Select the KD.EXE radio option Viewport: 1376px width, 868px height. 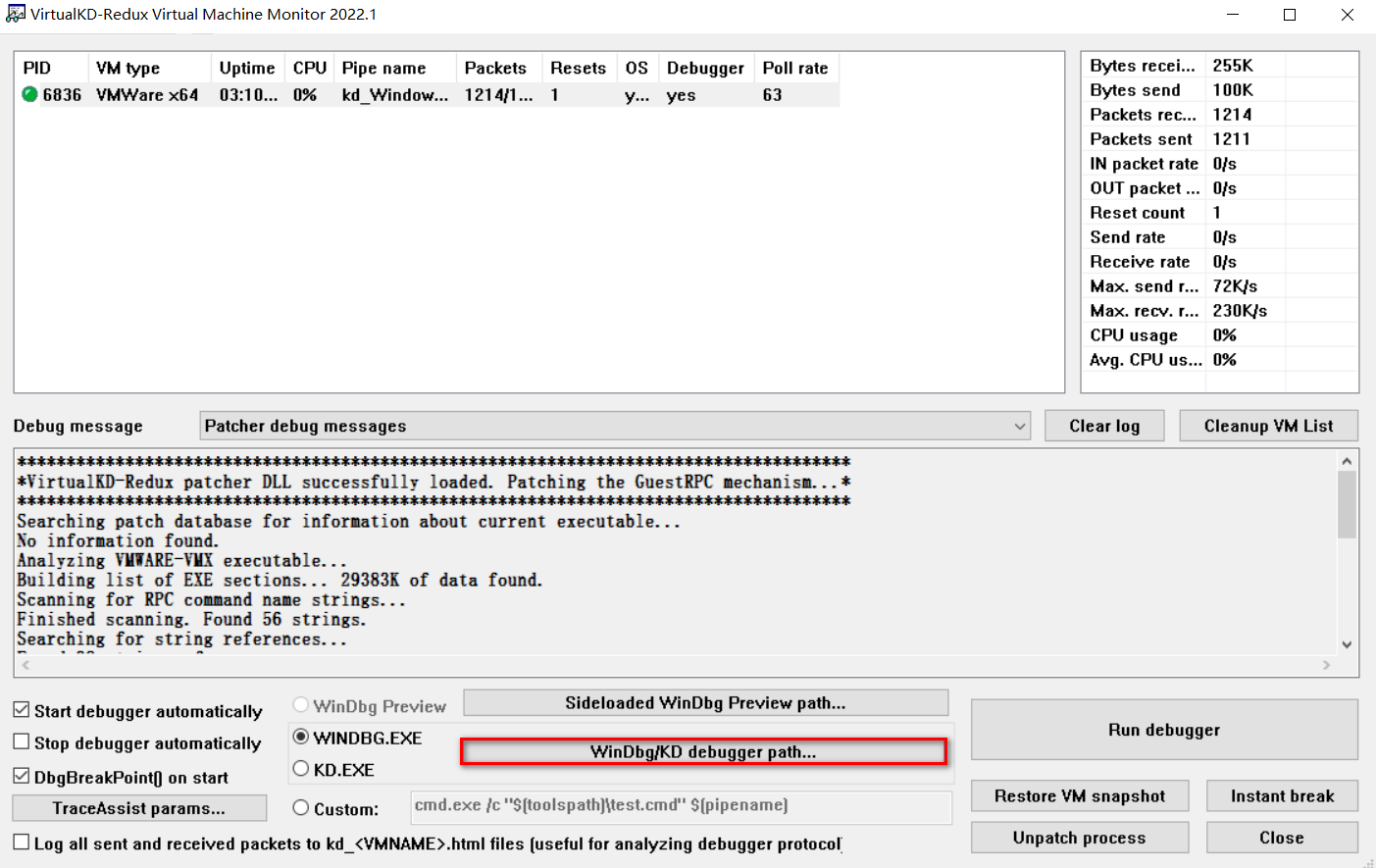coord(301,769)
